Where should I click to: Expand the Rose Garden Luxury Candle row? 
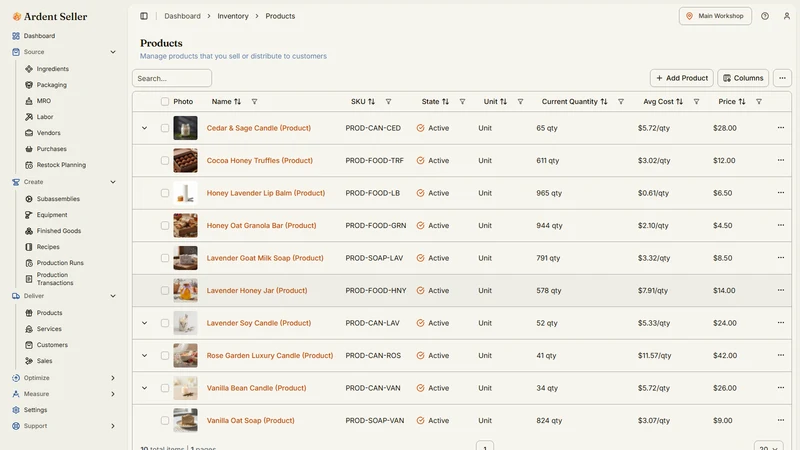(x=144, y=356)
